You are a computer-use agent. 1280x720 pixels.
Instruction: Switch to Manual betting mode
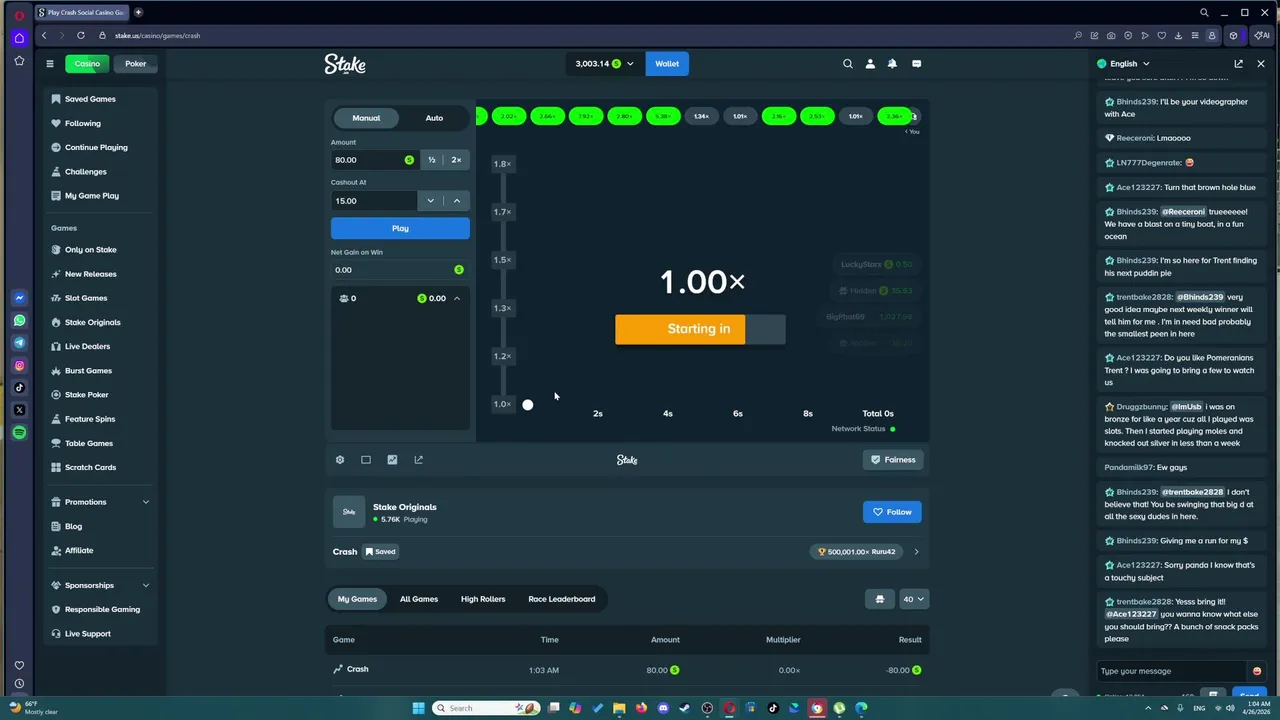(366, 118)
